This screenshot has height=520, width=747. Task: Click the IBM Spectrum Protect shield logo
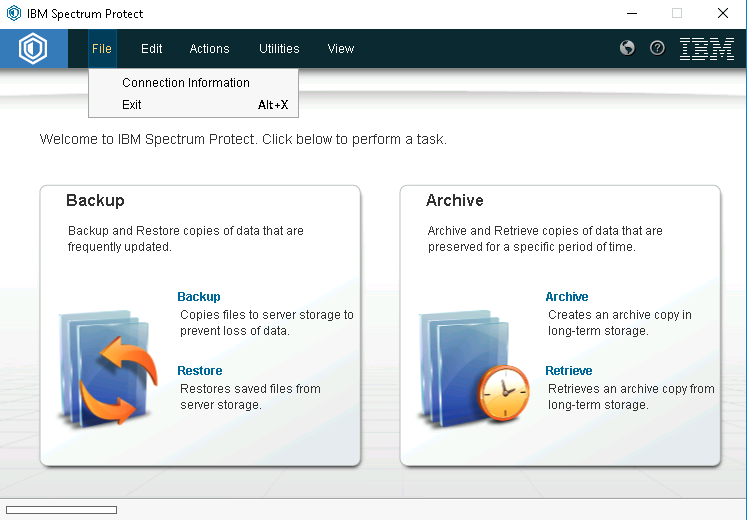(x=33, y=48)
